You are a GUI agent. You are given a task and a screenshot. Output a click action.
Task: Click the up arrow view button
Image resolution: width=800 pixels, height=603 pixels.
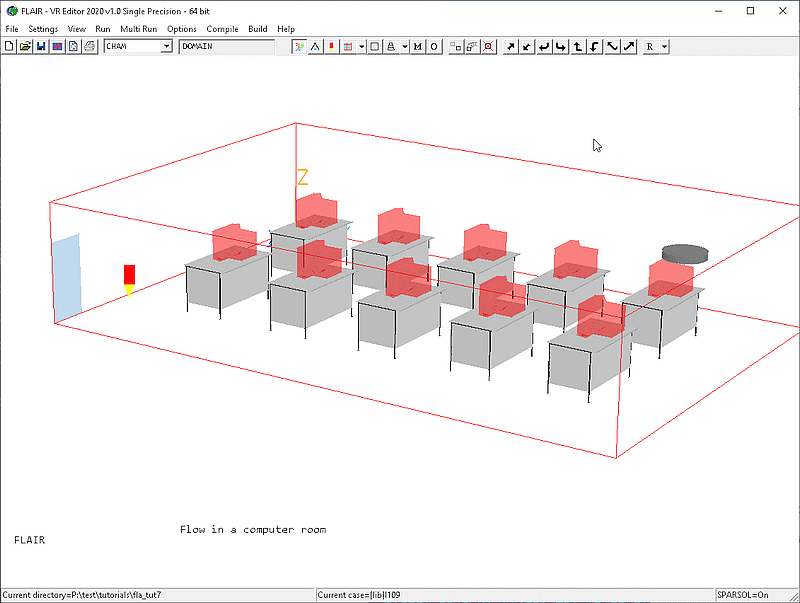pyautogui.click(x=578, y=46)
